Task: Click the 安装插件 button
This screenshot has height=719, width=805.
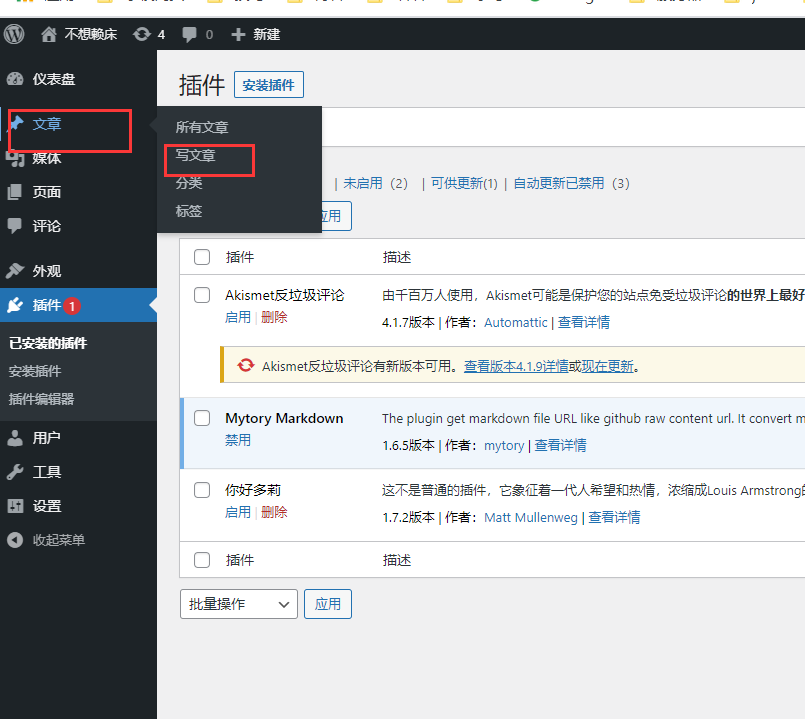Action: pyautogui.click(x=268, y=84)
